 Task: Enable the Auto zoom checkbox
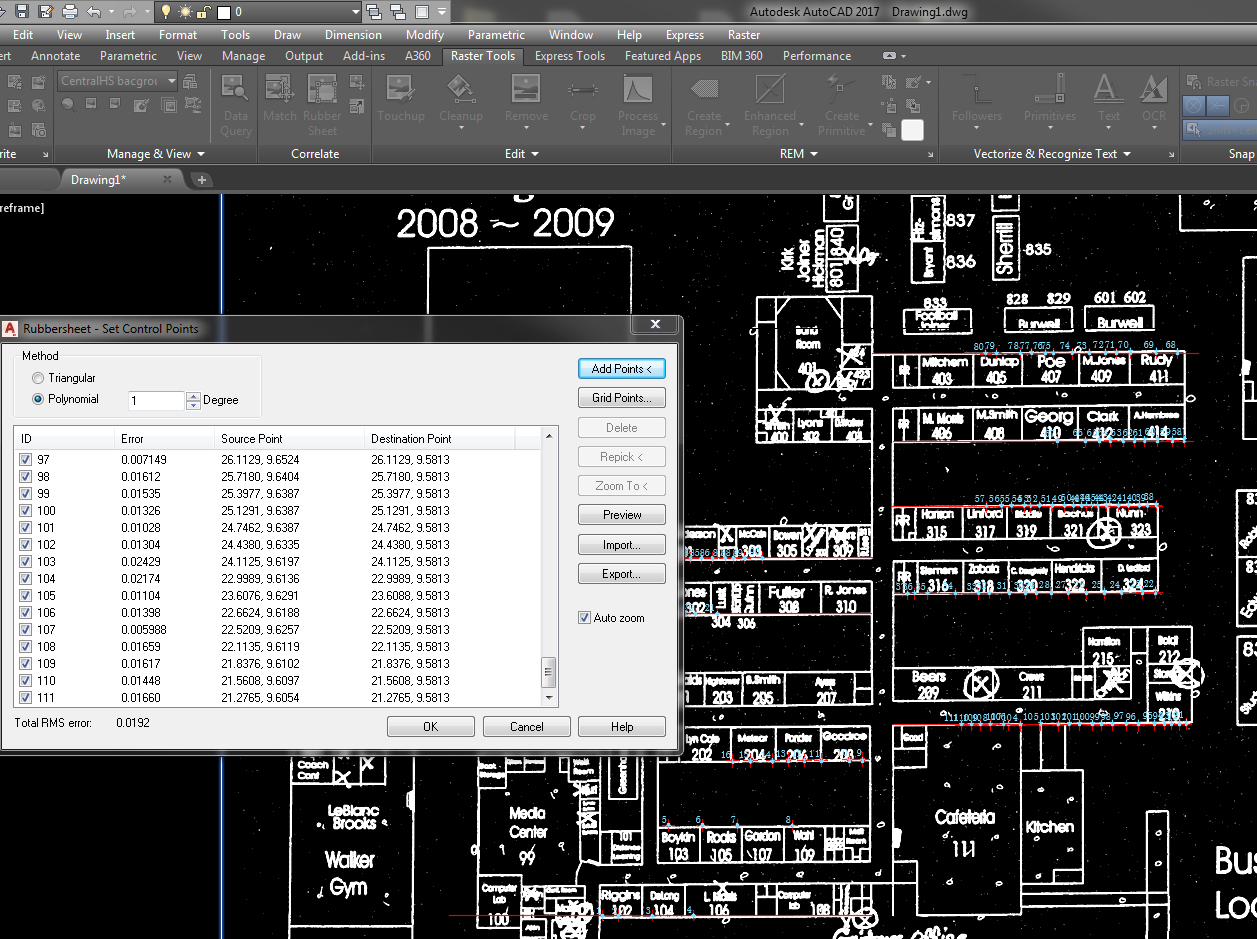(585, 617)
